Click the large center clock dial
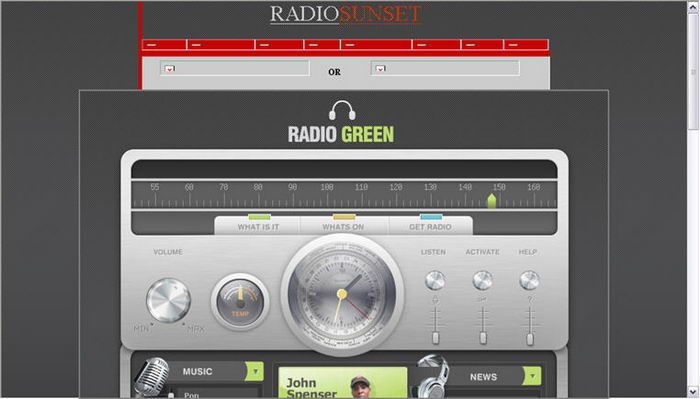700x399 pixels. pos(342,294)
